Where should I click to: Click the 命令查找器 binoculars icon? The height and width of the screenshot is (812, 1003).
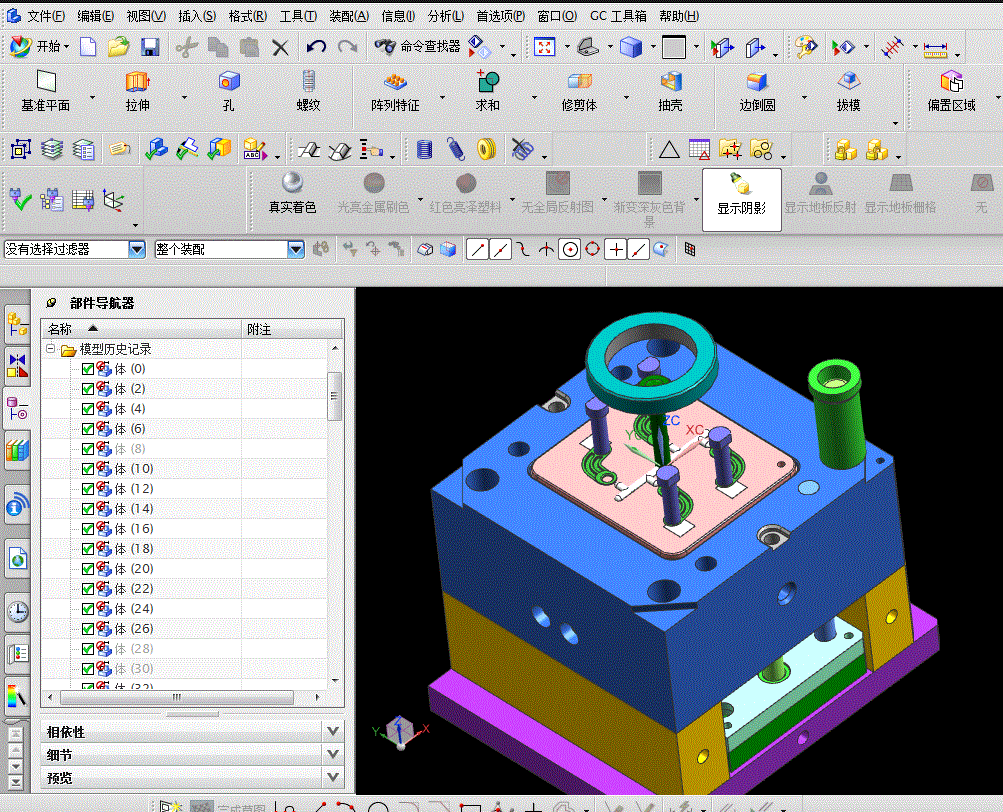point(385,47)
